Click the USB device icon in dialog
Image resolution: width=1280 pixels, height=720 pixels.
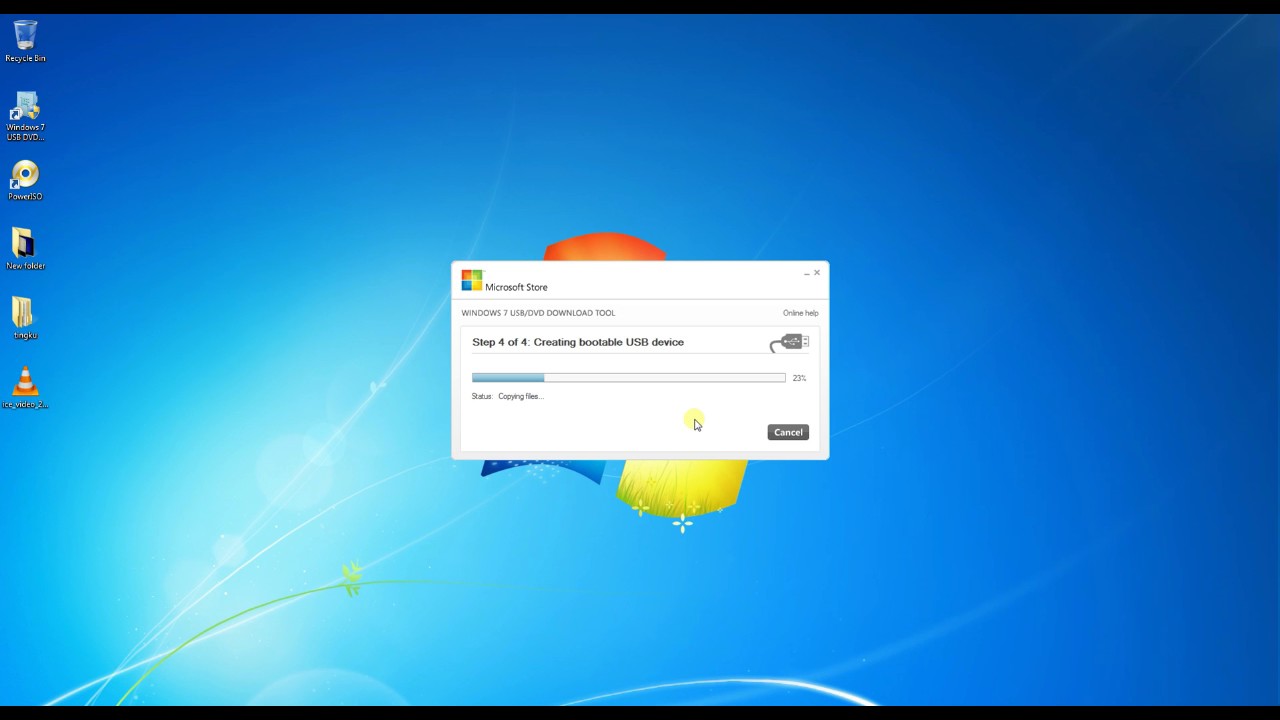click(789, 343)
